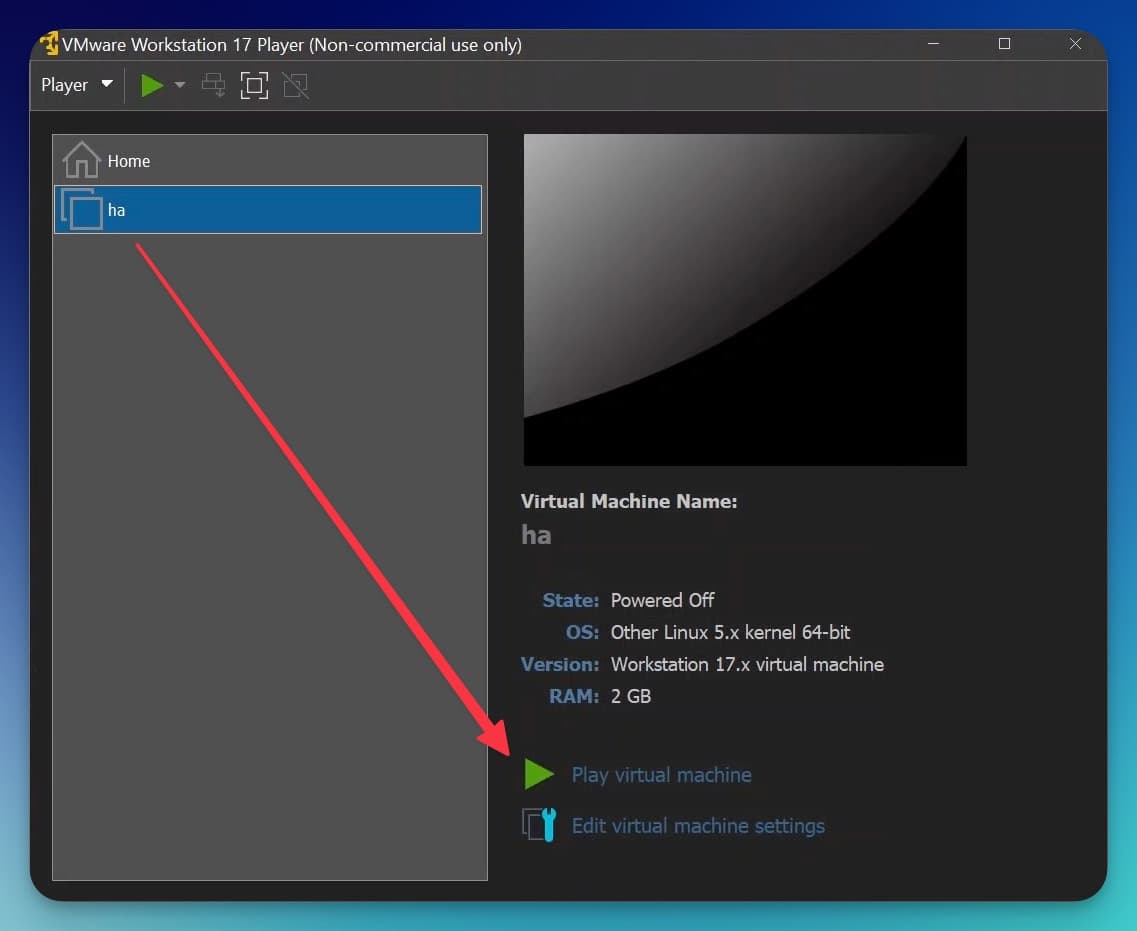The image size is (1137, 931).
Task: Click the State Powered Off text
Action: pyautogui.click(x=663, y=600)
